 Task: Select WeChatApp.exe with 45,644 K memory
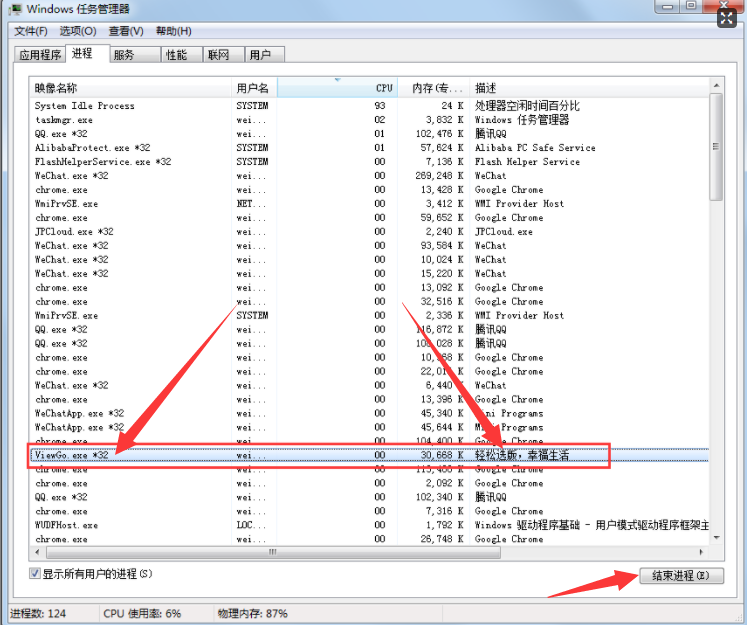[x=369, y=427]
